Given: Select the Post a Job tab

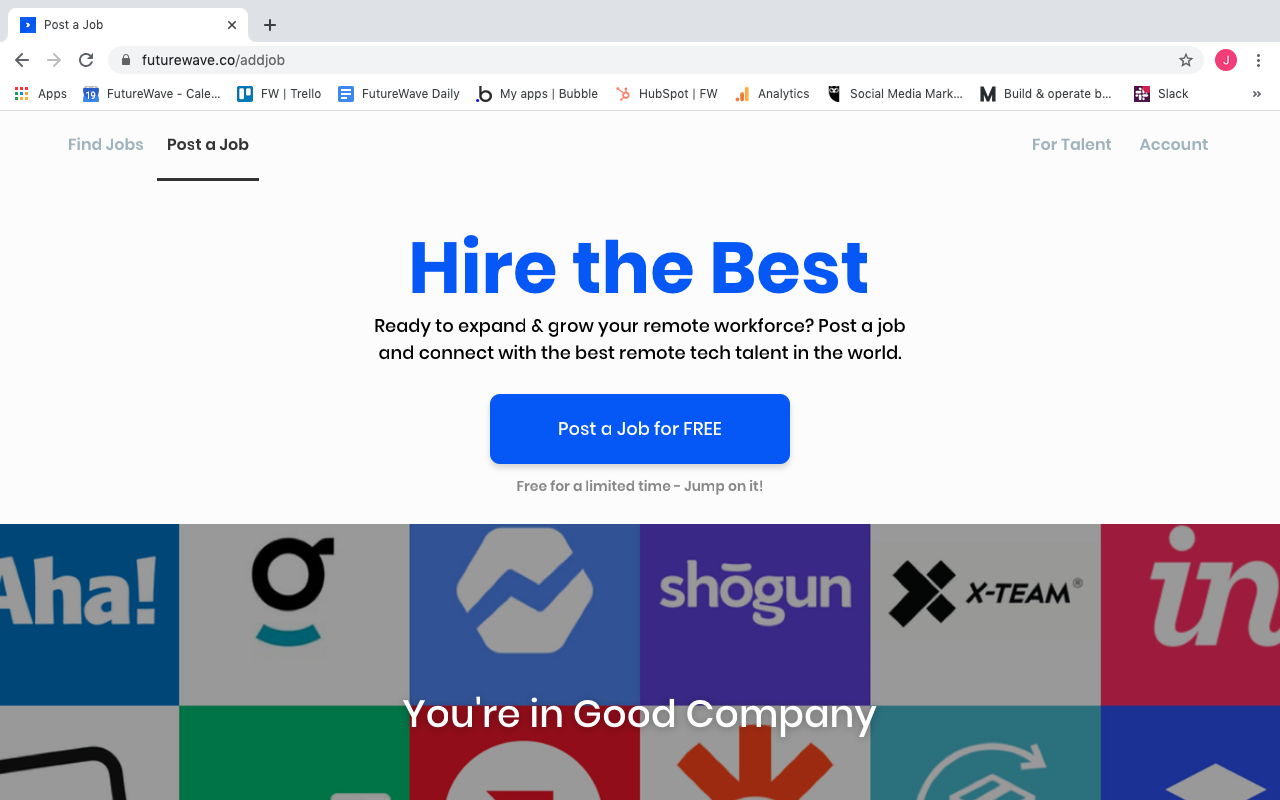Looking at the screenshot, I should tap(208, 144).
